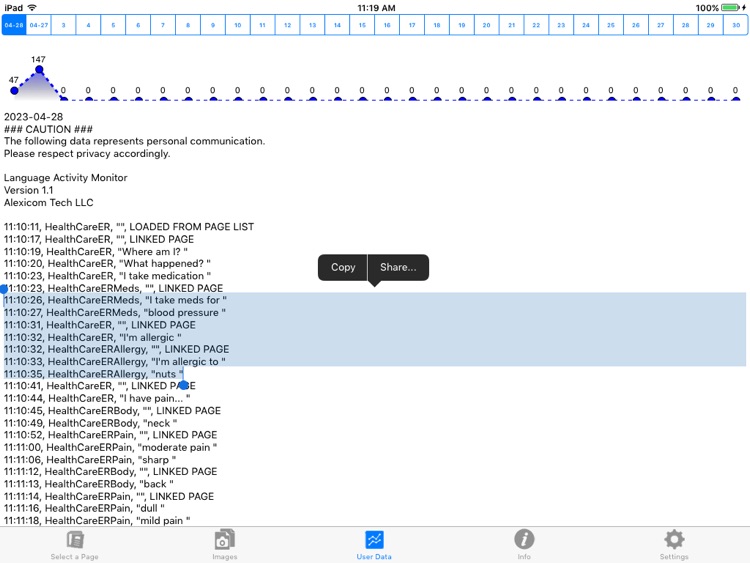Click the 2023-04-28 date heading

tap(33, 117)
